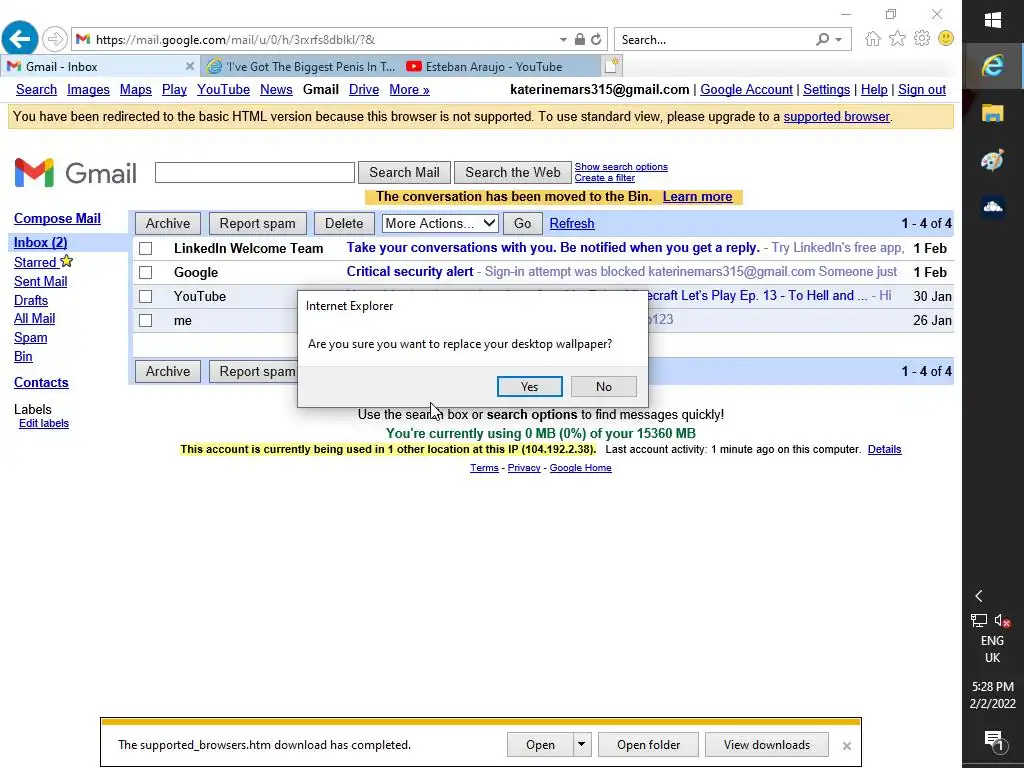The width and height of the screenshot is (1024, 768).
Task: Open Compose Mail
Action: pyautogui.click(x=57, y=218)
